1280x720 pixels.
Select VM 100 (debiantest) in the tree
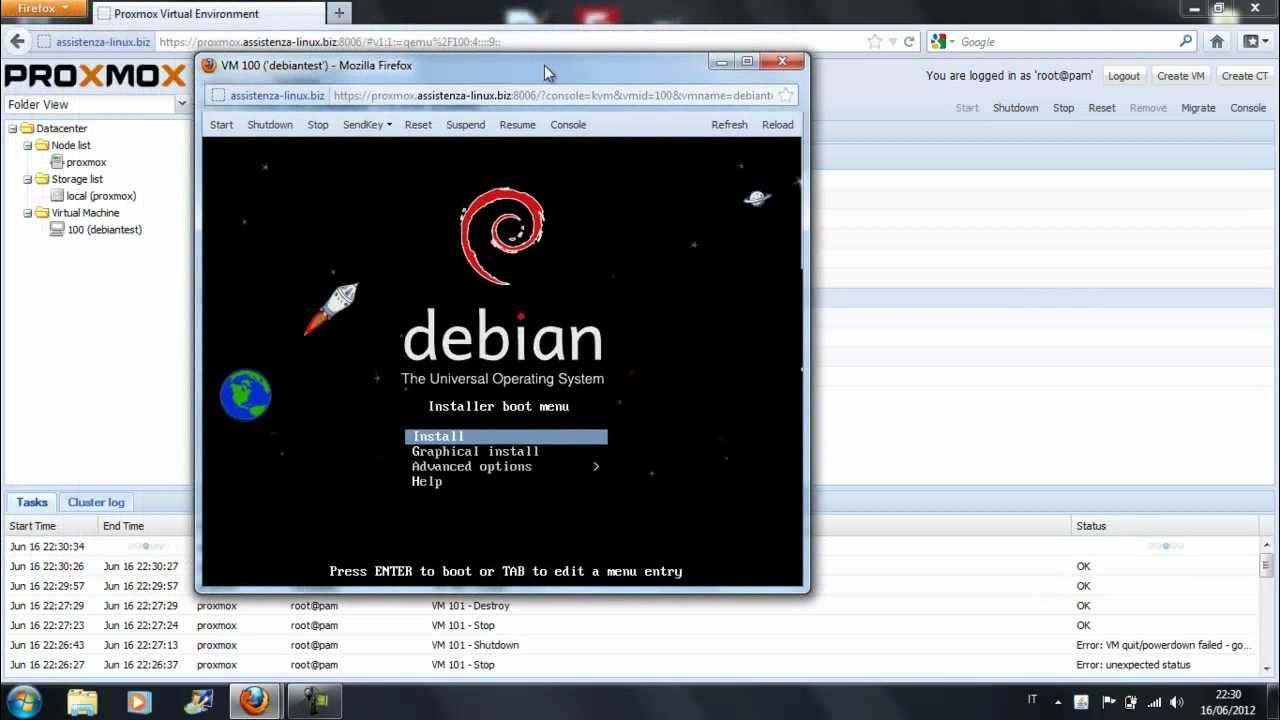pos(96,230)
